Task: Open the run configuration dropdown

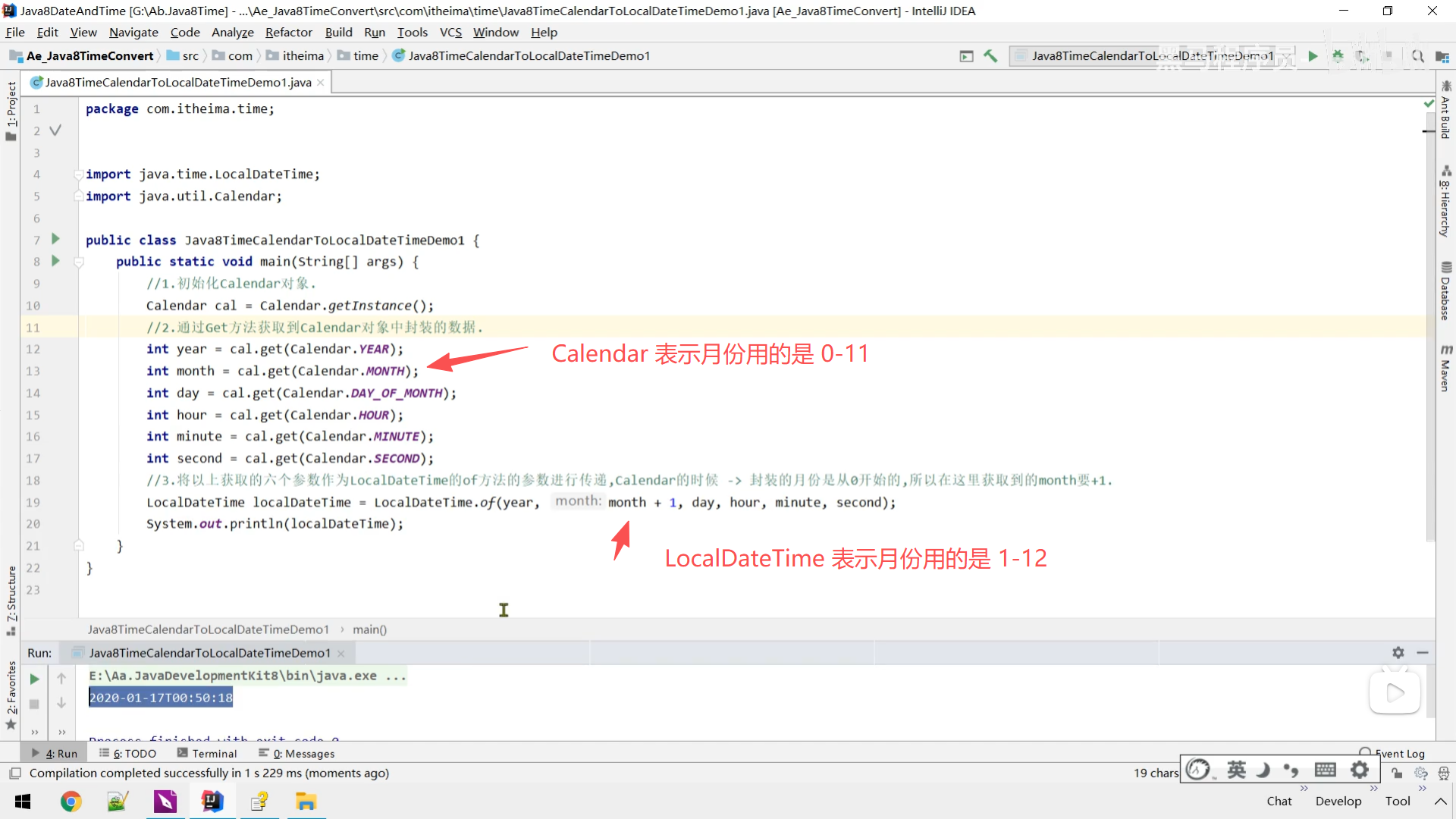Action: (1145, 55)
